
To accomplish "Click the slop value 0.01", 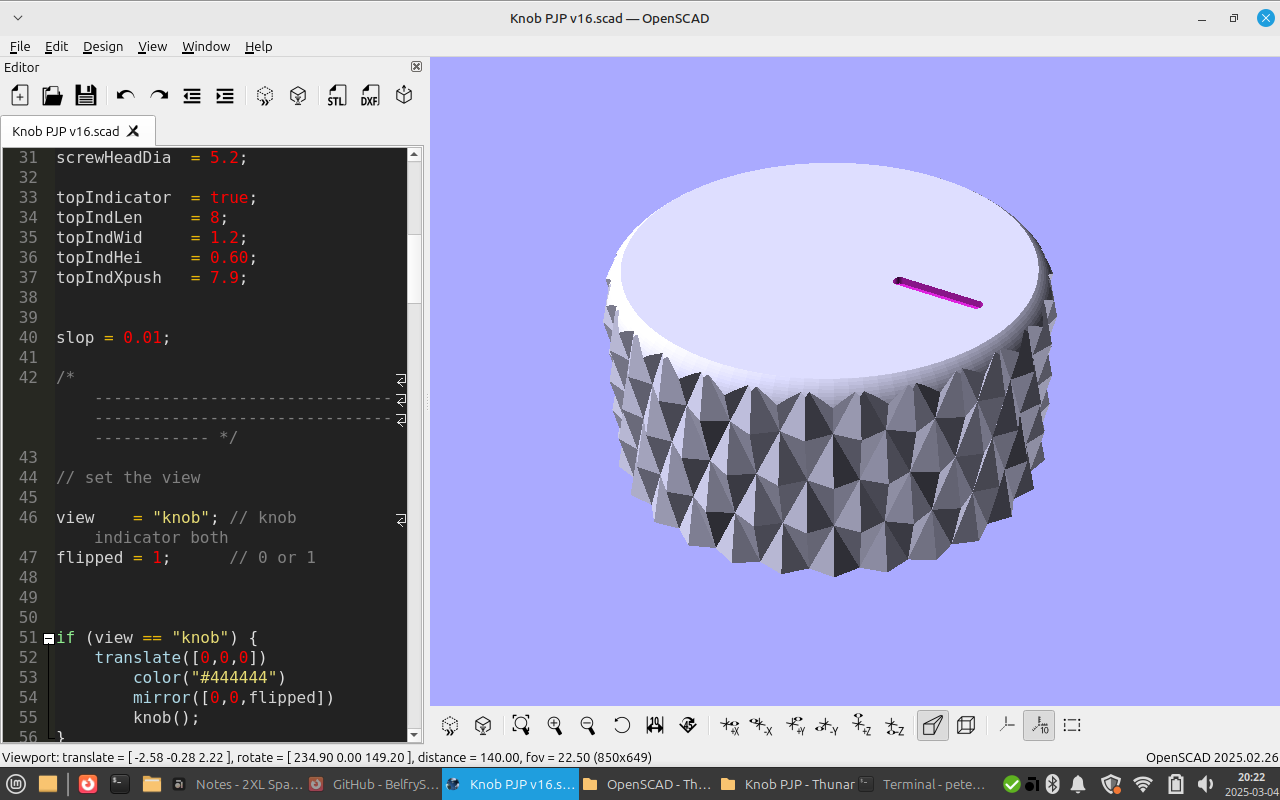I will click(142, 337).
